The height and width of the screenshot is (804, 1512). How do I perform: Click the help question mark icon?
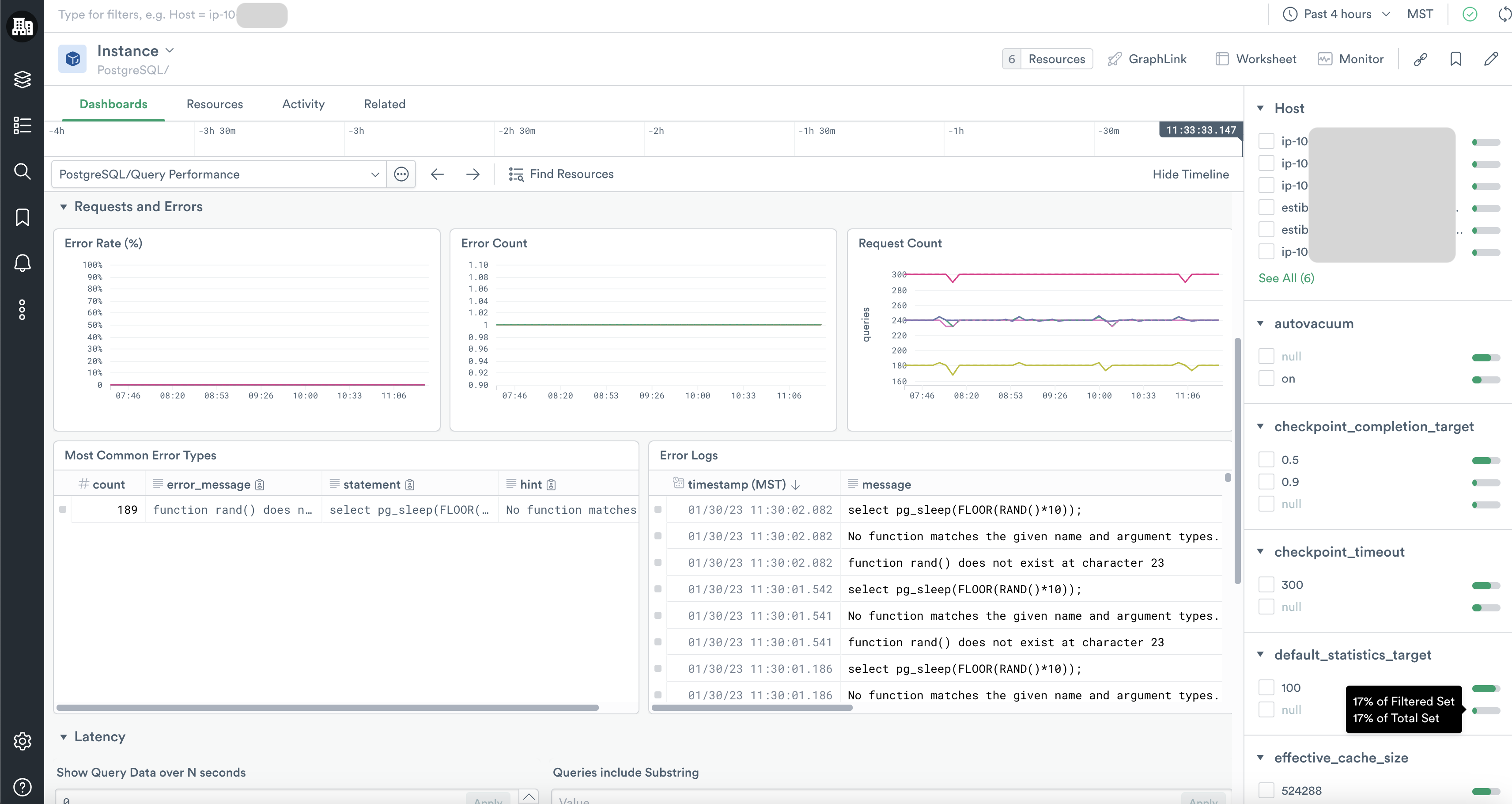pyautogui.click(x=23, y=787)
